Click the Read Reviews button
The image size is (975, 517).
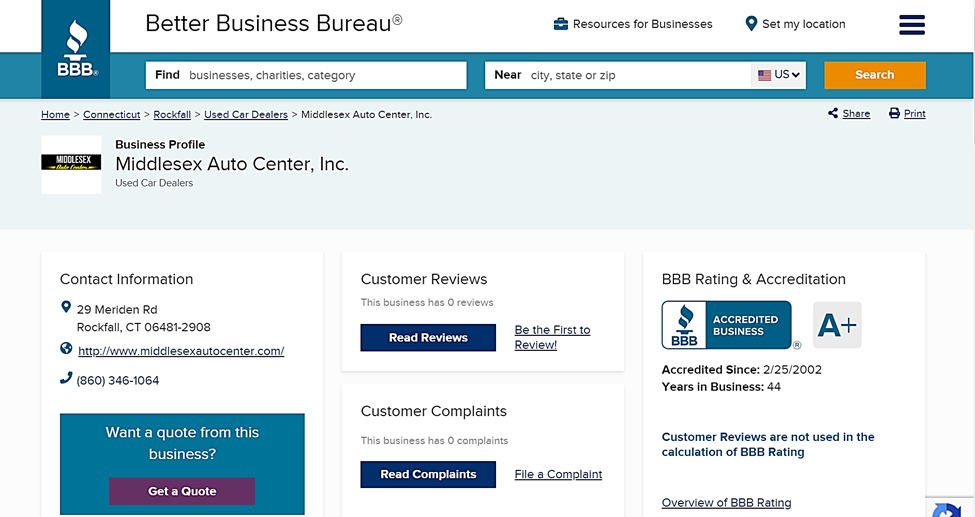click(428, 337)
